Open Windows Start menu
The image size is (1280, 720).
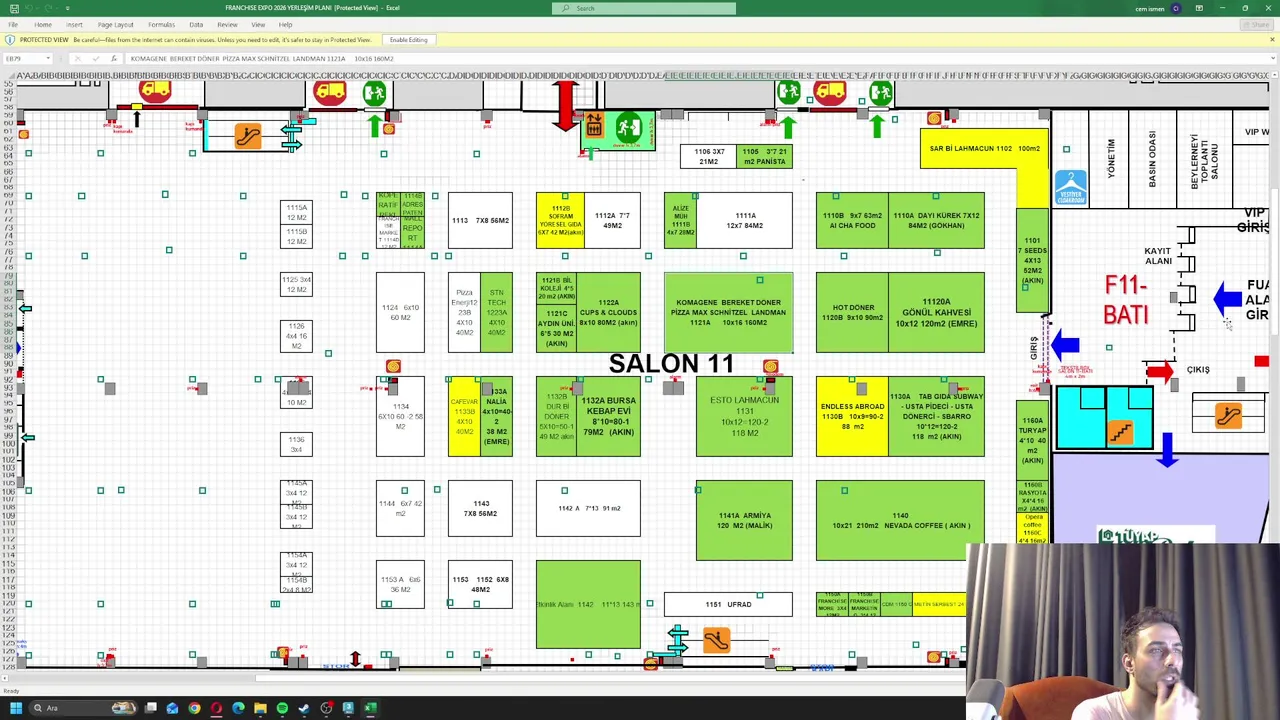pos(15,708)
